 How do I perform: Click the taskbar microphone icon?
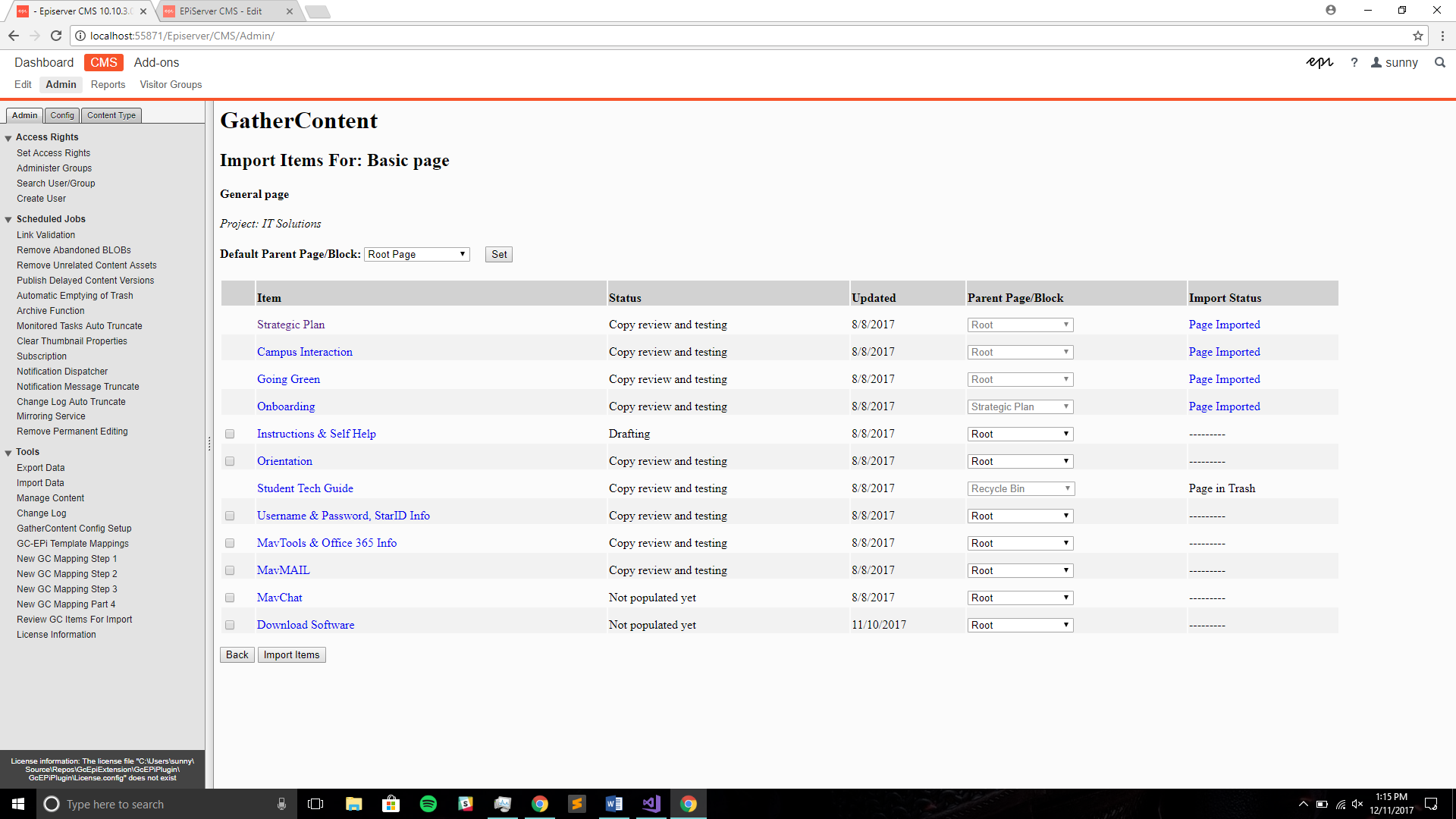click(281, 804)
